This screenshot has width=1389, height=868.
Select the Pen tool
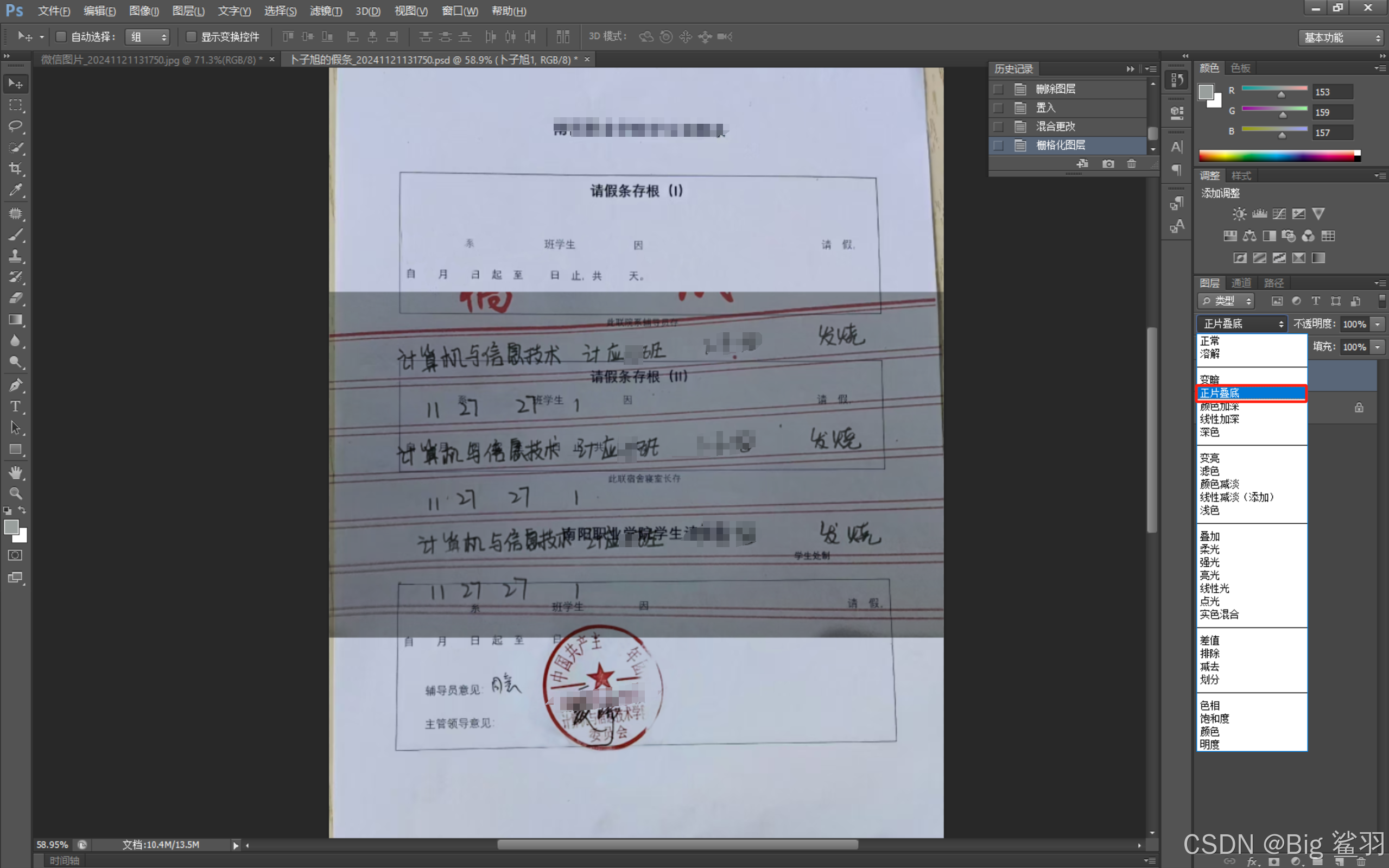pos(16,385)
